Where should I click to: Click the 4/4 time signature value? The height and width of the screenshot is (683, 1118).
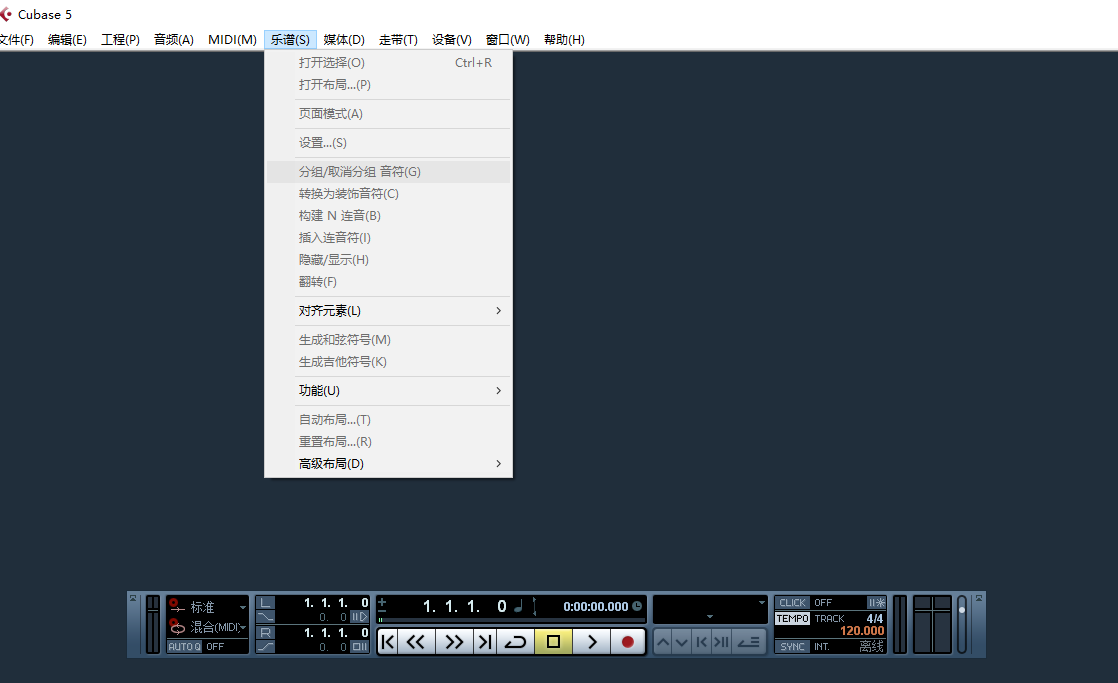click(875, 618)
